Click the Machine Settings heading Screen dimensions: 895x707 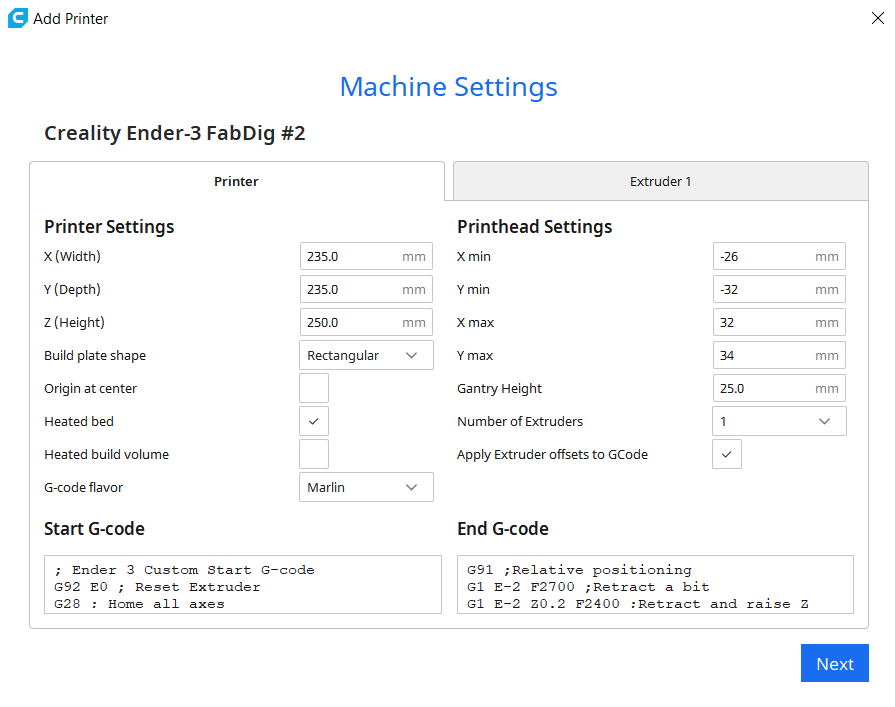coord(449,87)
